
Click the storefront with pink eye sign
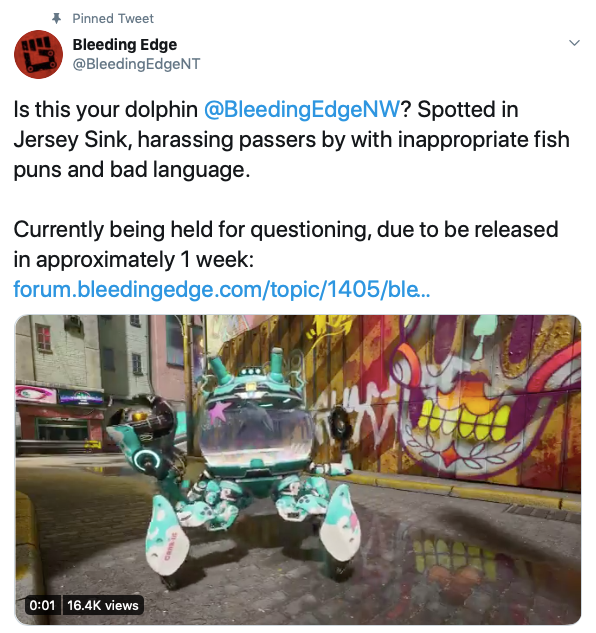pos(59,418)
